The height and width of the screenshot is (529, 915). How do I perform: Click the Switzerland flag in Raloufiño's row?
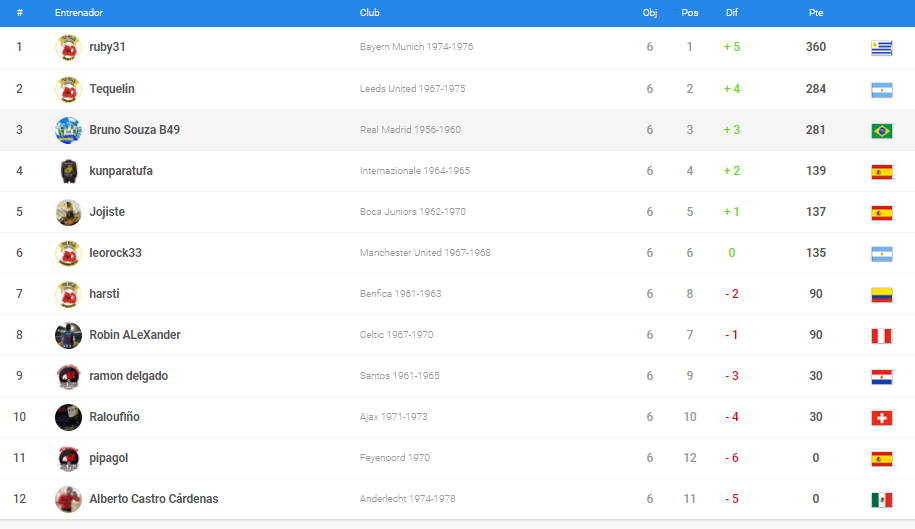881,417
